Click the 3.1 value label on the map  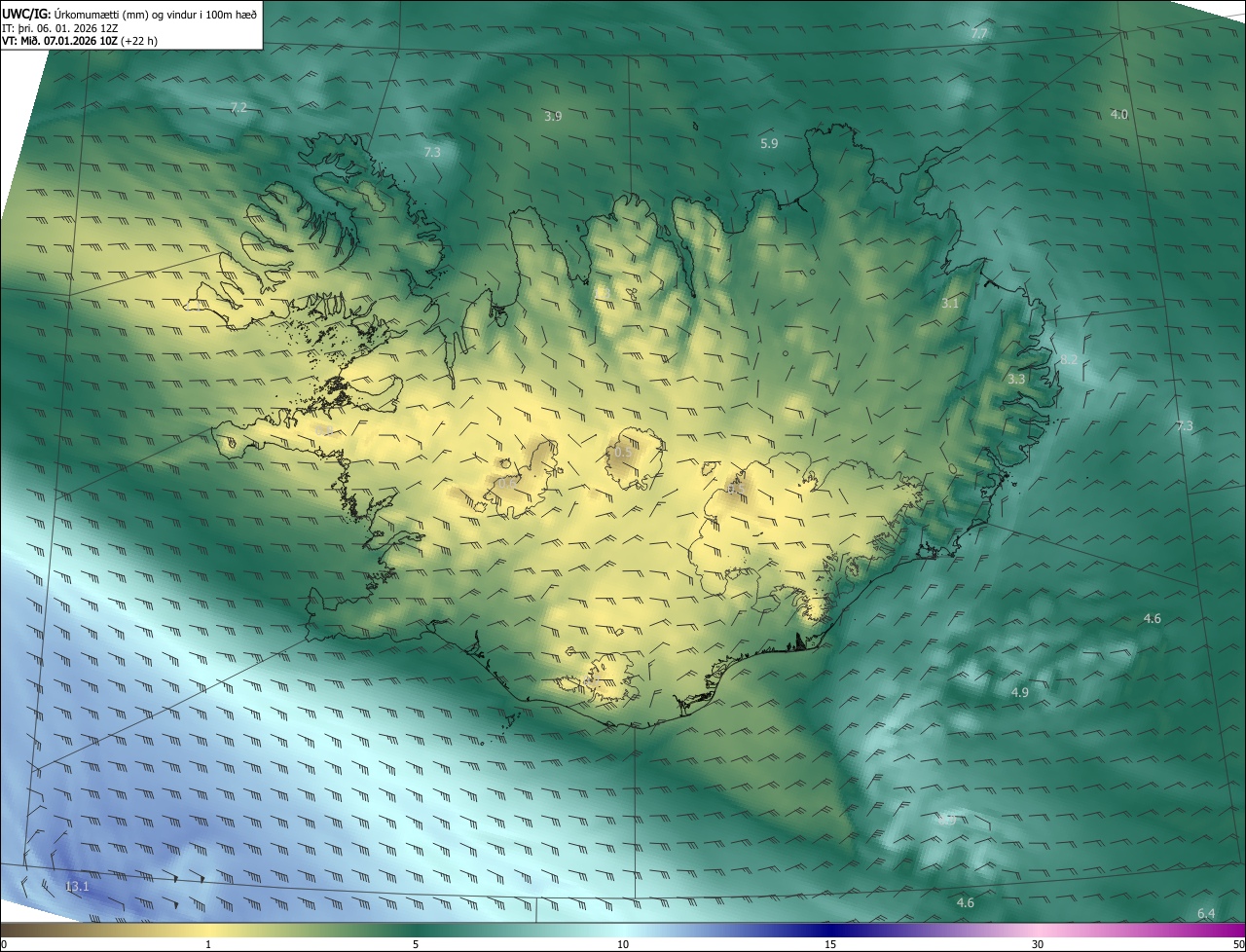[x=950, y=304]
